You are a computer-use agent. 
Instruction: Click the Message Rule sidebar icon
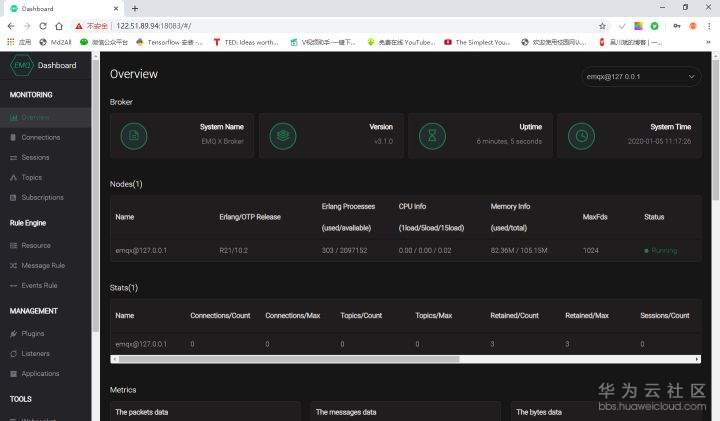(x=13, y=265)
